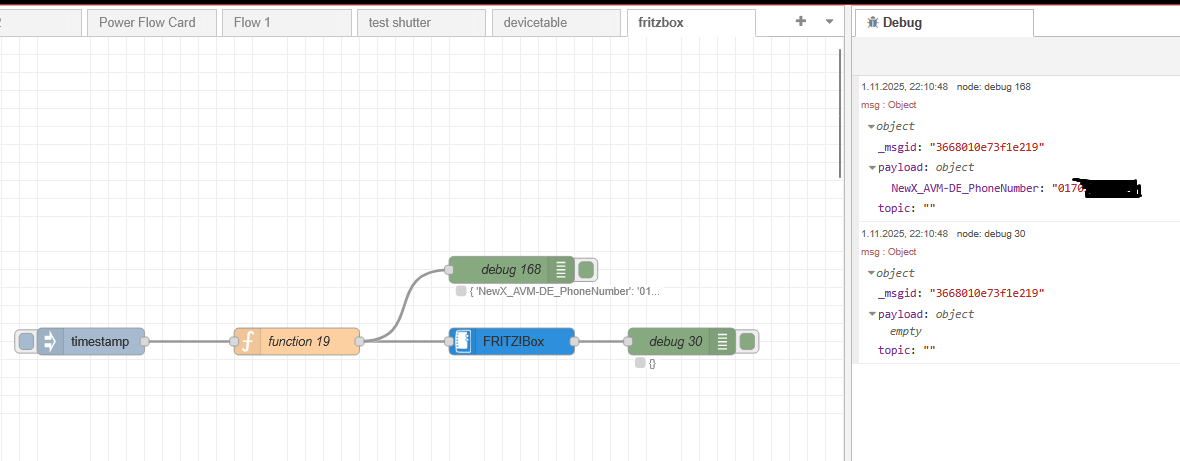Click _msgid value in debug 168 message

[x=987, y=147]
